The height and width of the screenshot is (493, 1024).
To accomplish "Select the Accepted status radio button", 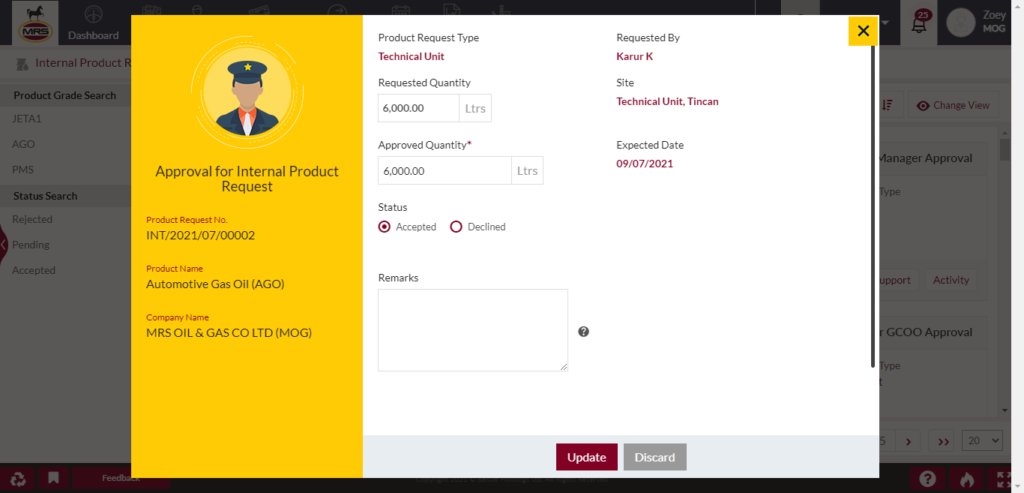I will [385, 227].
